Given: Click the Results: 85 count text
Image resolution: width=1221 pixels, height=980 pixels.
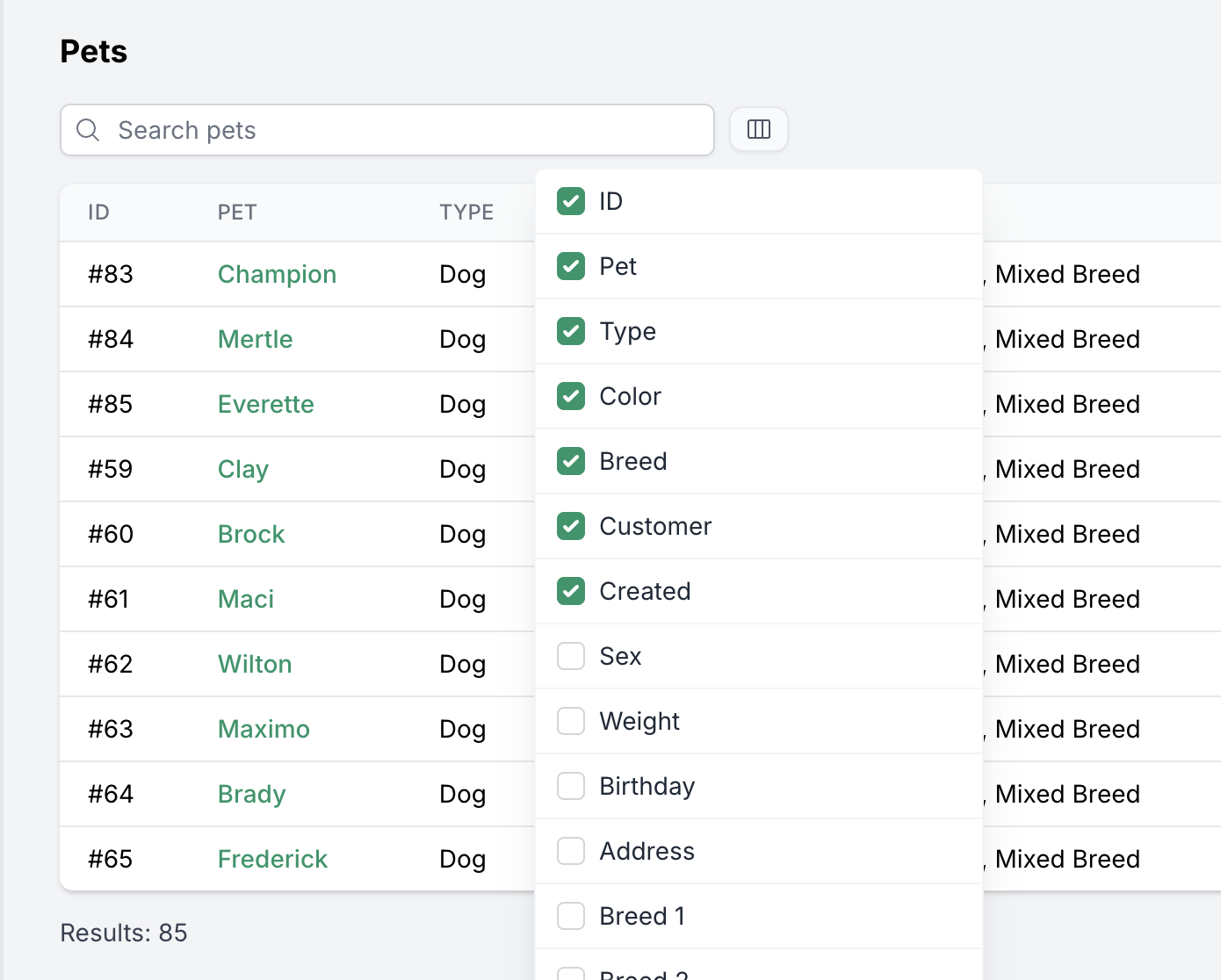Looking at the screenshot, I should point(124,933).
